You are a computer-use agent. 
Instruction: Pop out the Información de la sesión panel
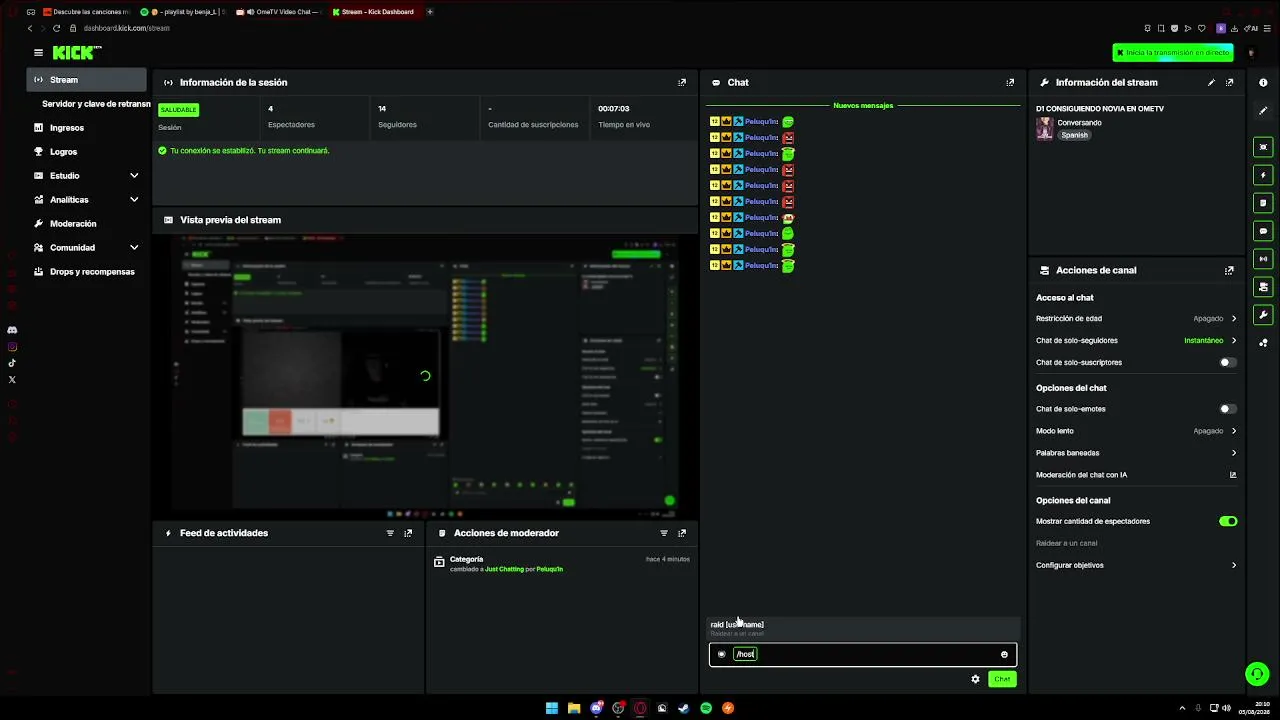682,83
